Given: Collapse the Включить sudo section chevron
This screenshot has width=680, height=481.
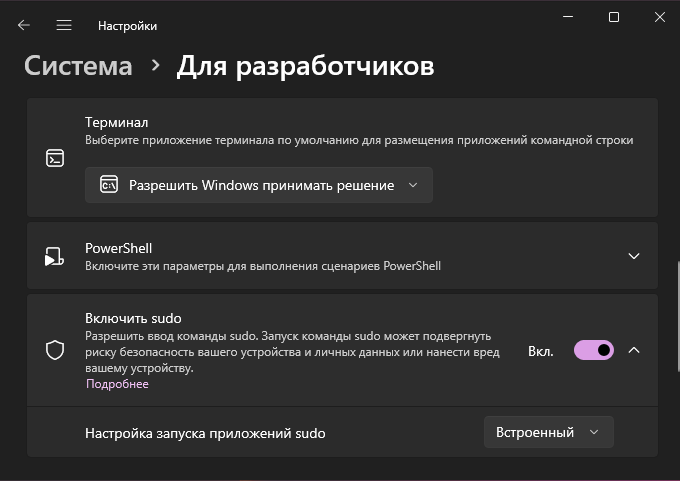Looking at the screenshot, I should [634, 350].
